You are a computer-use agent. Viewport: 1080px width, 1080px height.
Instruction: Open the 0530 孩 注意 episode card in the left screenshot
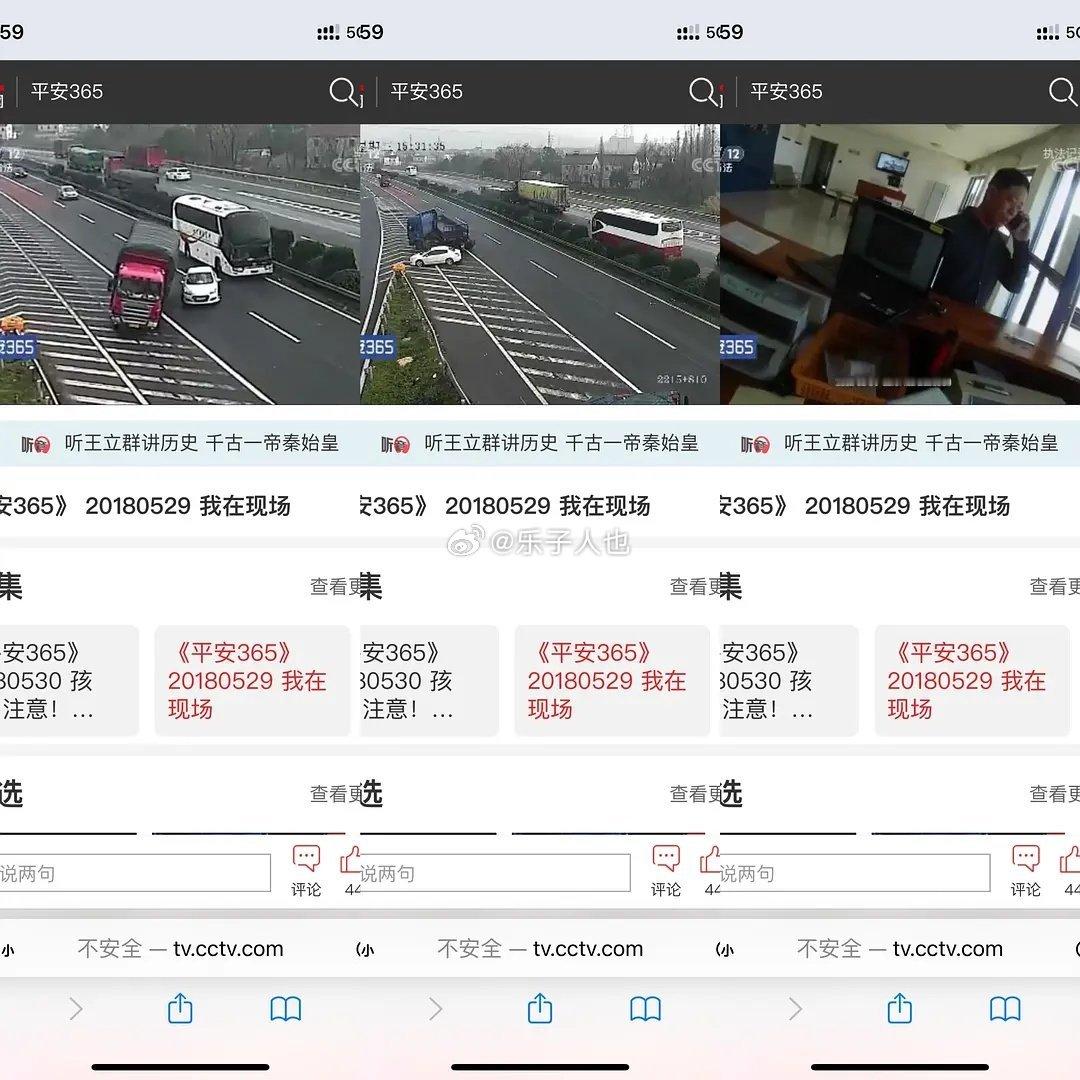coord(69,681)
